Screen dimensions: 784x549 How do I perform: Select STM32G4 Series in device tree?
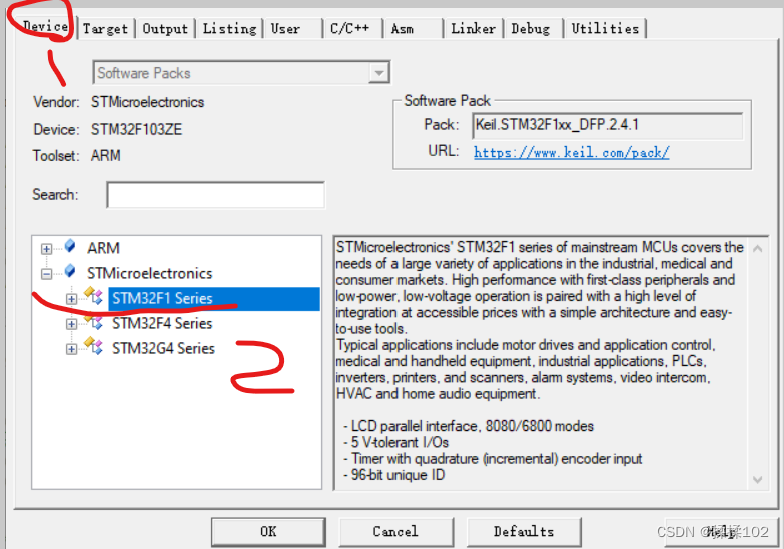coord(163,348)
